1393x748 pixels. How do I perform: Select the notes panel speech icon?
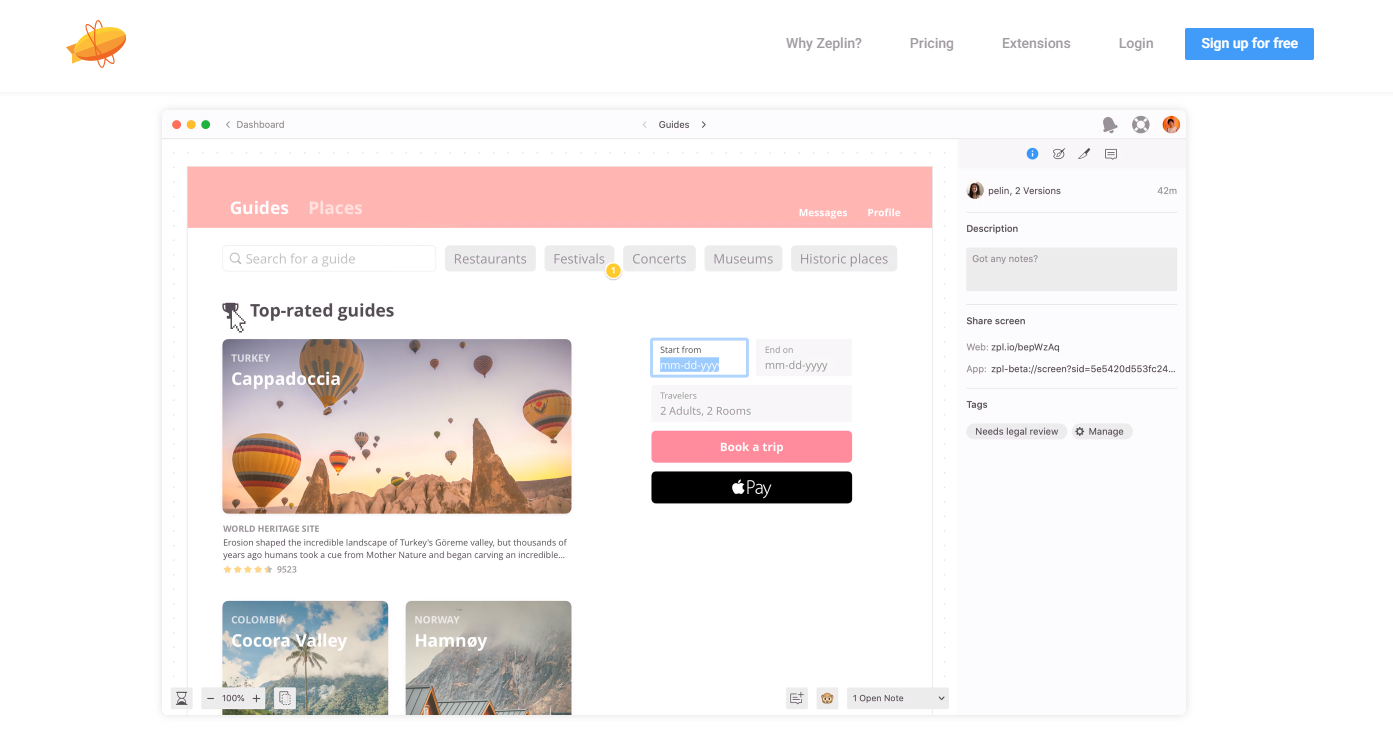coord(1111,154)
